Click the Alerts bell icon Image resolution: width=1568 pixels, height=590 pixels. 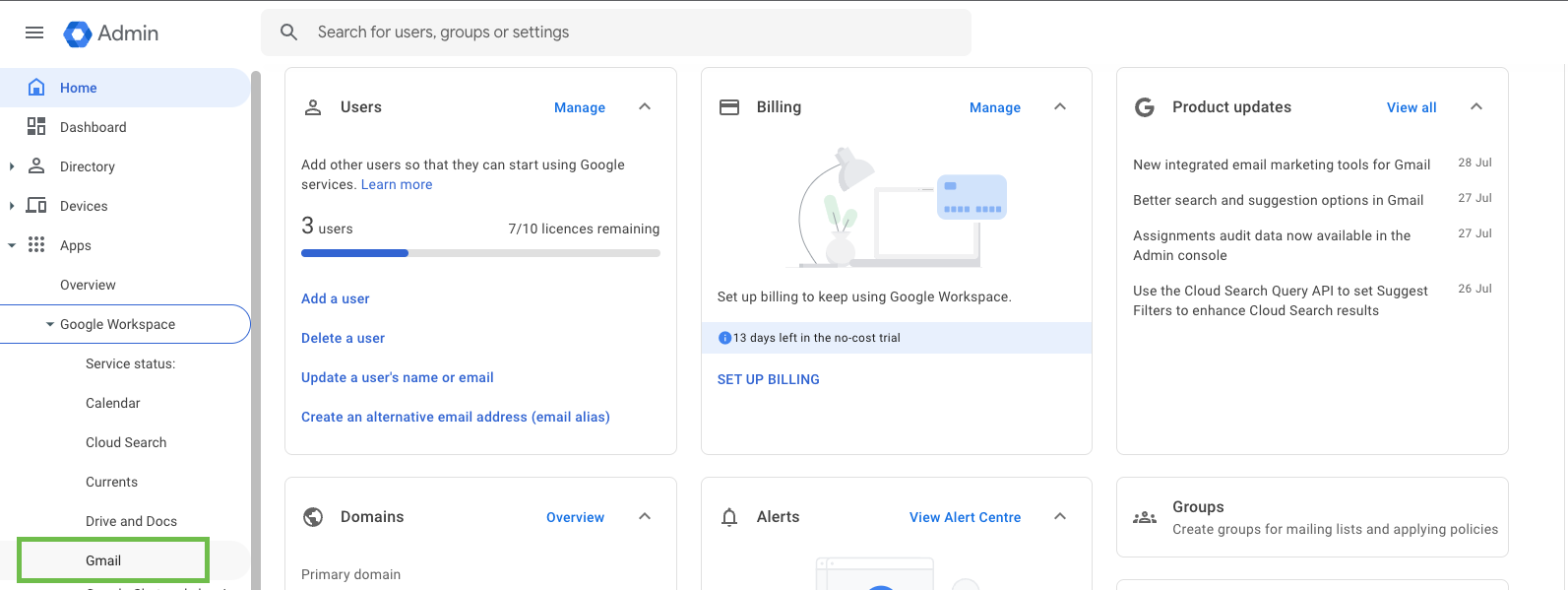tap(729, 517)
